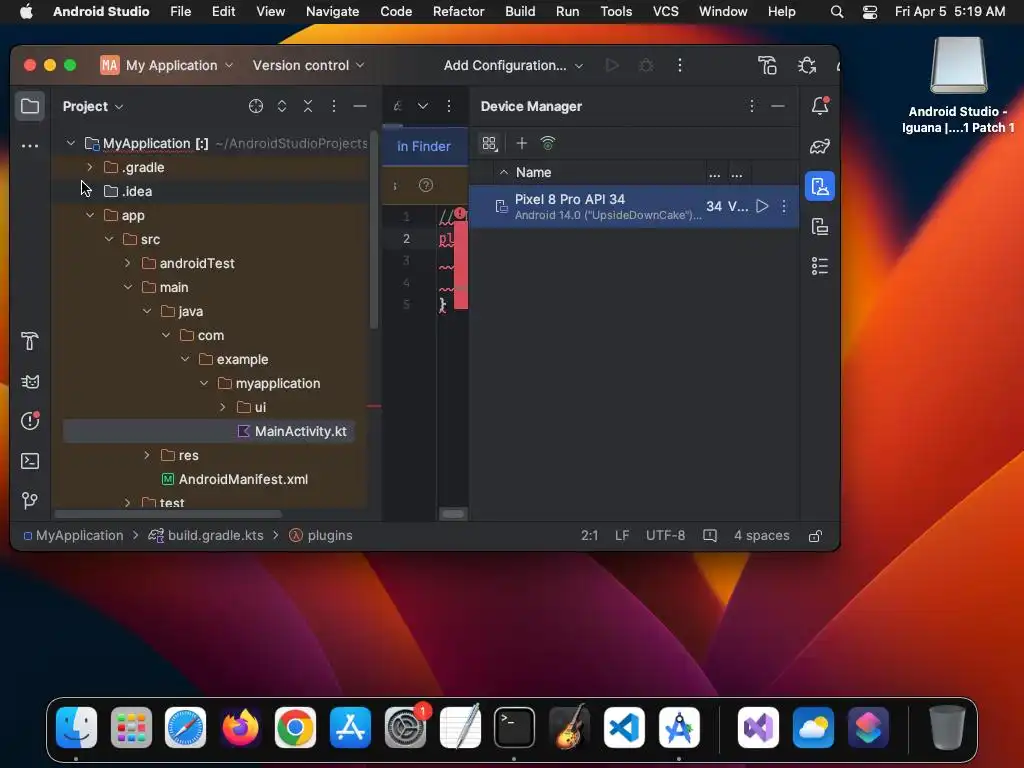Sort devices by Name column header
The image size is (1024, 768).
534,172
